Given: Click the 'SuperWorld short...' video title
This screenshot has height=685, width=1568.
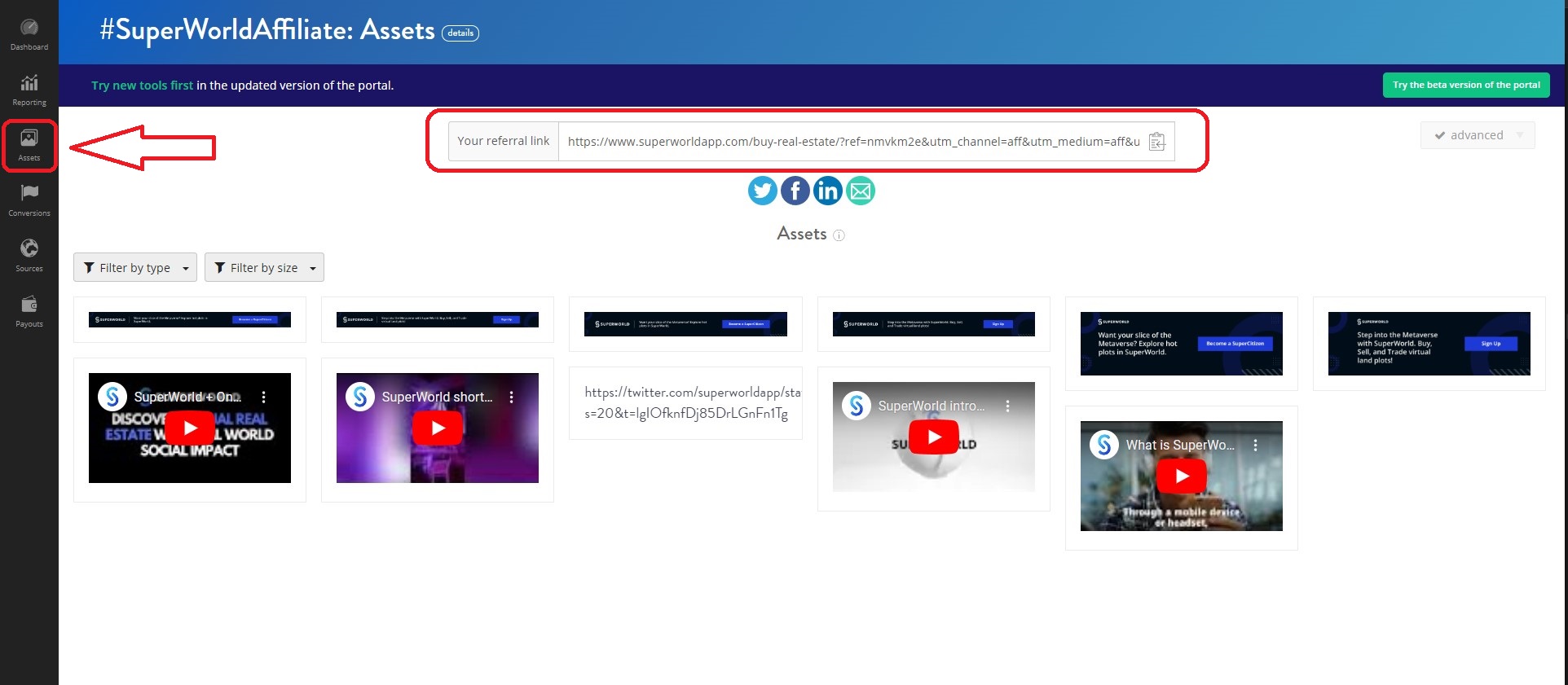Looking at the screenshot, I should click(438, 397).
